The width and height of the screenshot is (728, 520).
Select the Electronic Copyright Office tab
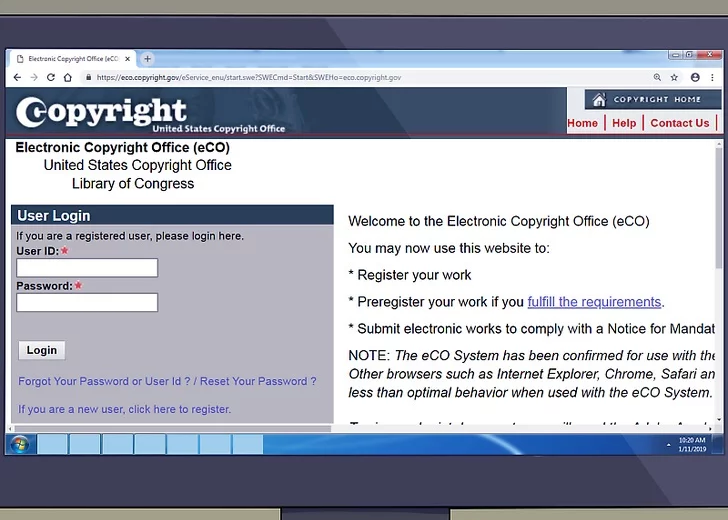tap(70, 59)
